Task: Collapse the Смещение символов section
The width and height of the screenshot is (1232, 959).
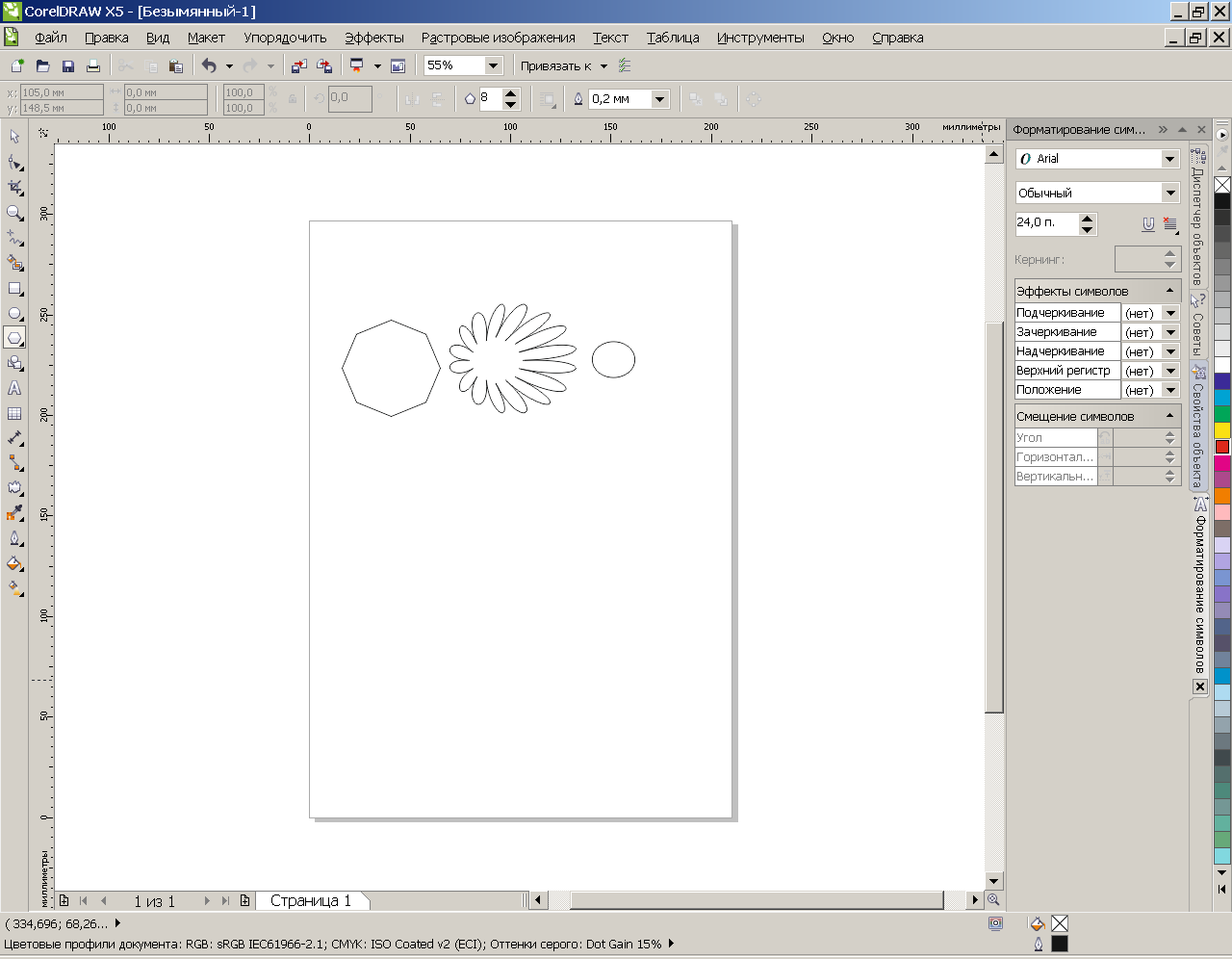Action: (1170, 416)
